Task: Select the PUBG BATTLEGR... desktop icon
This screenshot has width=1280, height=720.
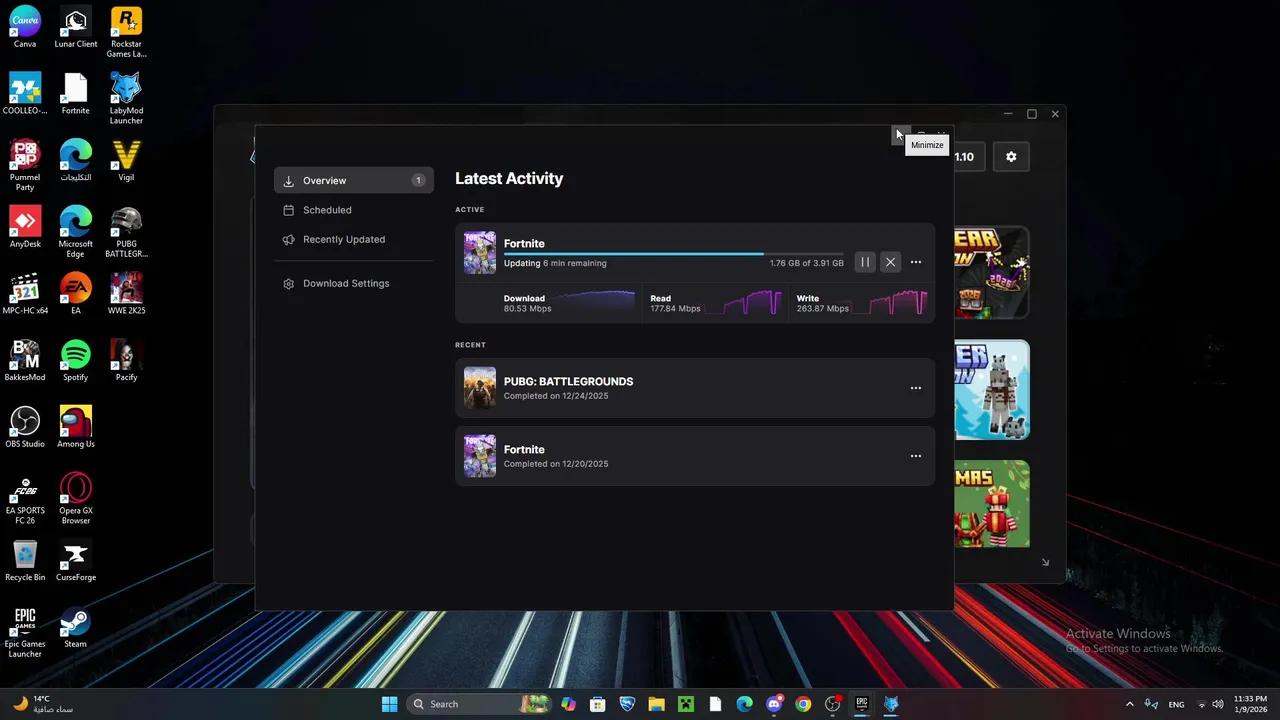Action: click(x=126, y=231)
